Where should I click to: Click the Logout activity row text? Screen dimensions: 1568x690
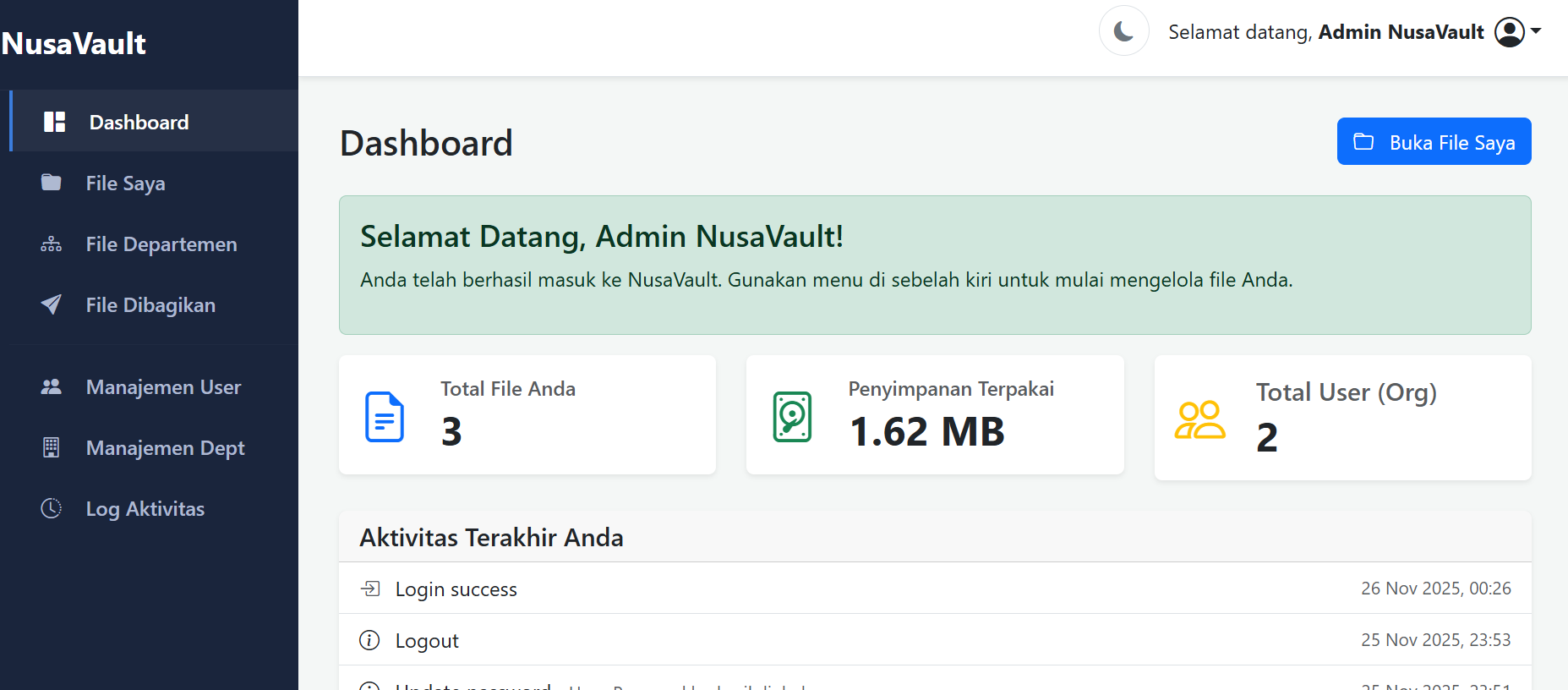tap(427, 641)
